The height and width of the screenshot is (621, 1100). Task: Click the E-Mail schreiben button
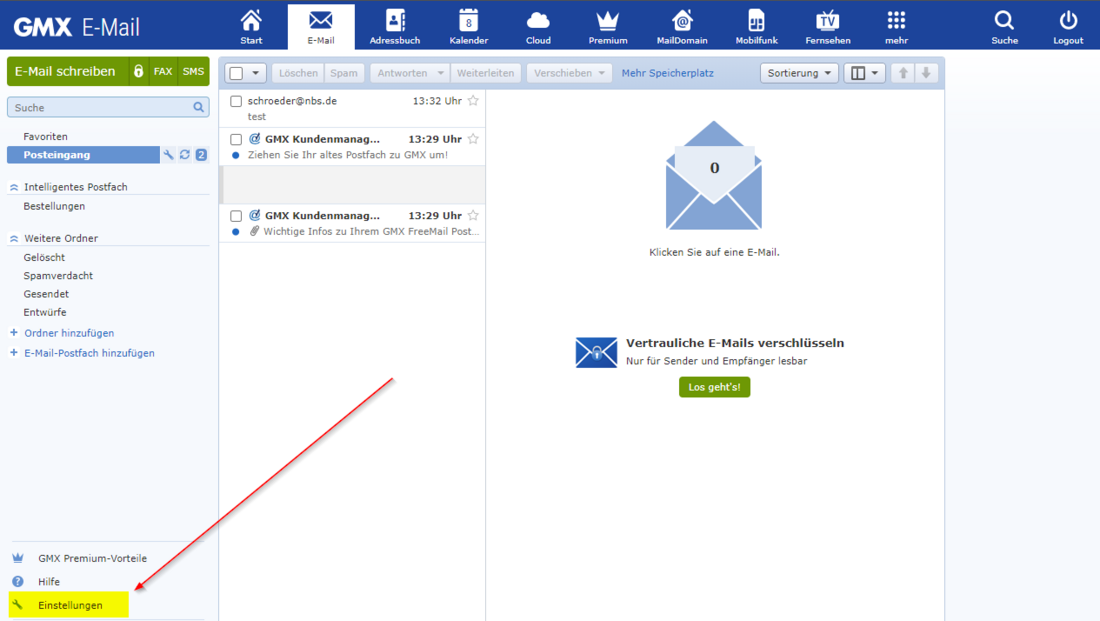[67, 72]
